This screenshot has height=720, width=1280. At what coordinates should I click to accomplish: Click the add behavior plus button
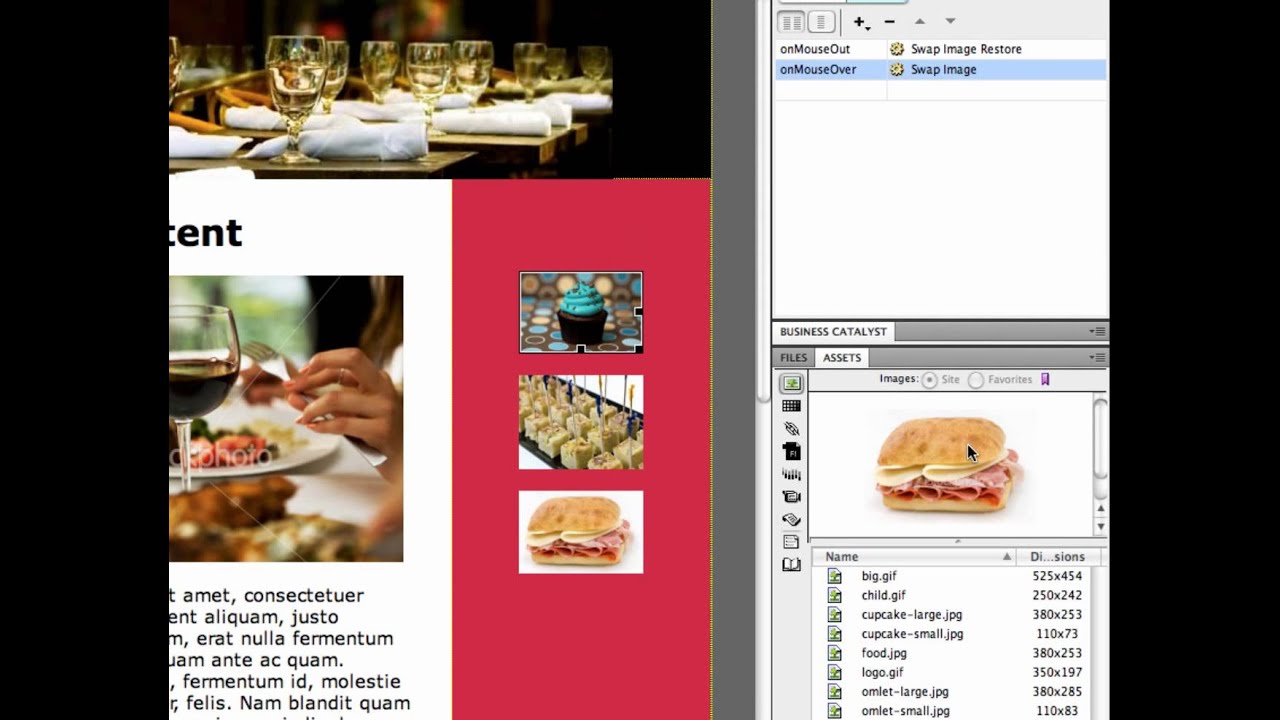point(860,21)
